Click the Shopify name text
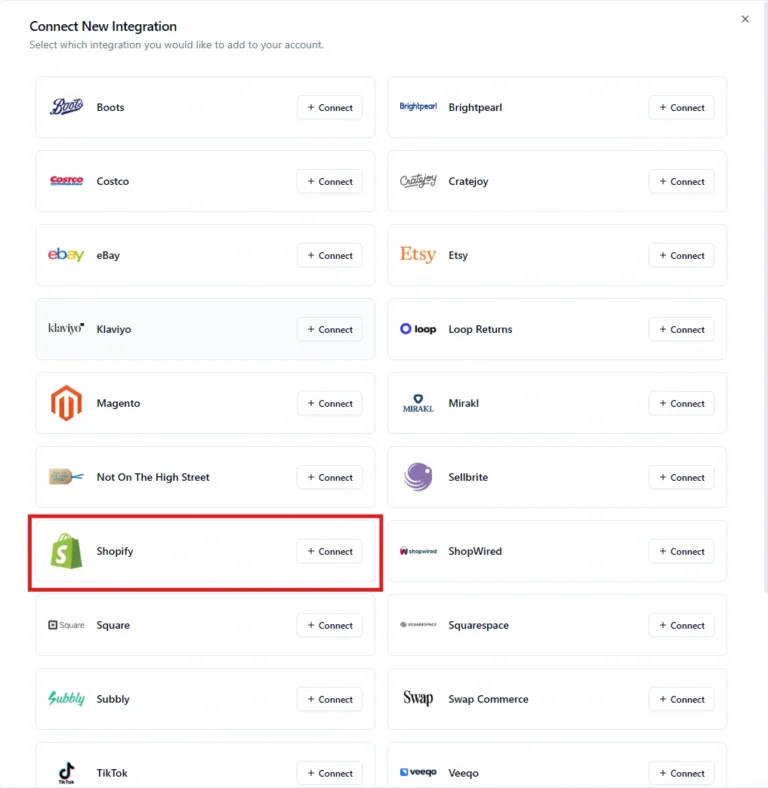768x788 pixels. click(x=115, y=551)
